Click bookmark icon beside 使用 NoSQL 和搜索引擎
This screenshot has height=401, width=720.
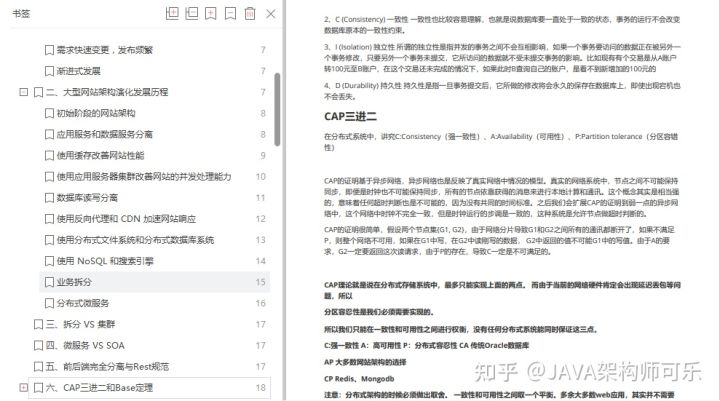49,261
